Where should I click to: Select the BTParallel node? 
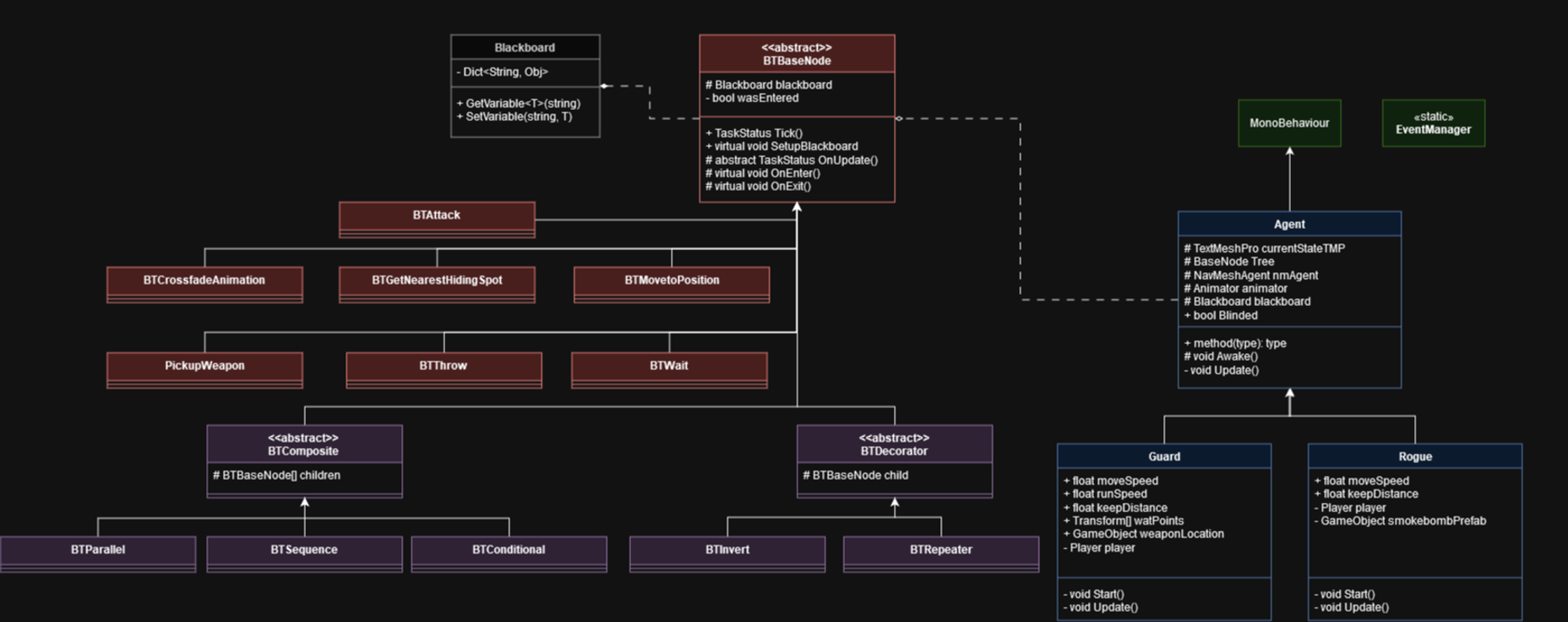pos(98,551)
